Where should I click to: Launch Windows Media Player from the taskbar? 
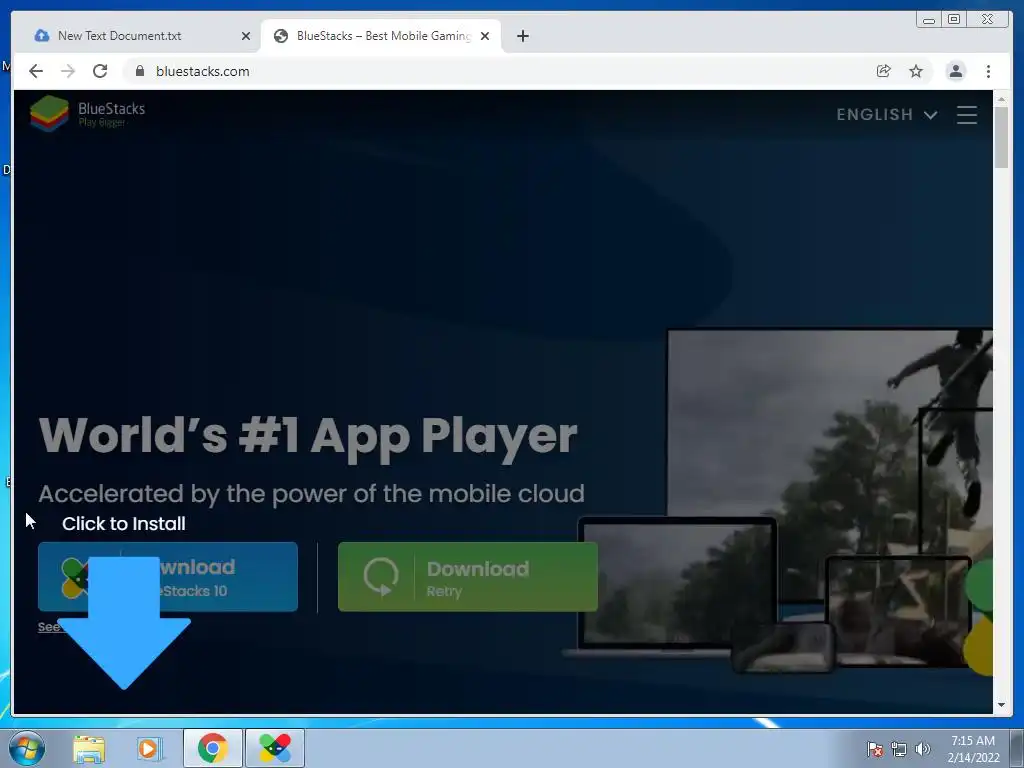[149, 748]
